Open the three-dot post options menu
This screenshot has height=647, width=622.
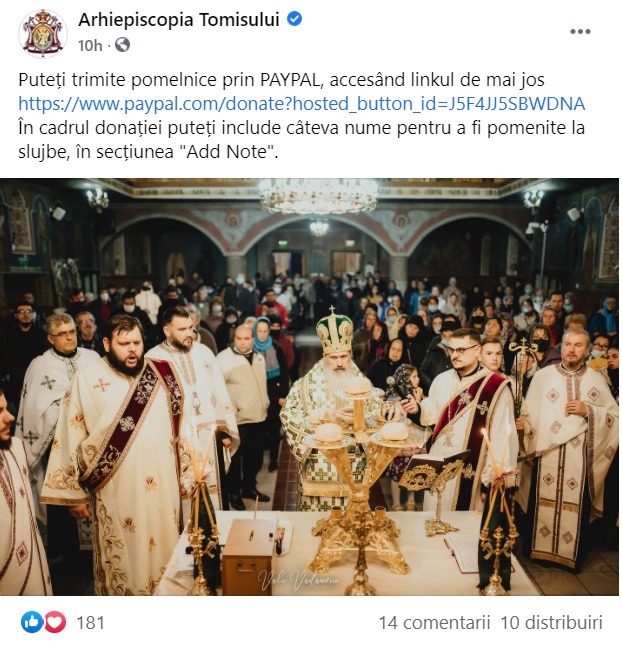pyautogui.click(x=580, y=31)
